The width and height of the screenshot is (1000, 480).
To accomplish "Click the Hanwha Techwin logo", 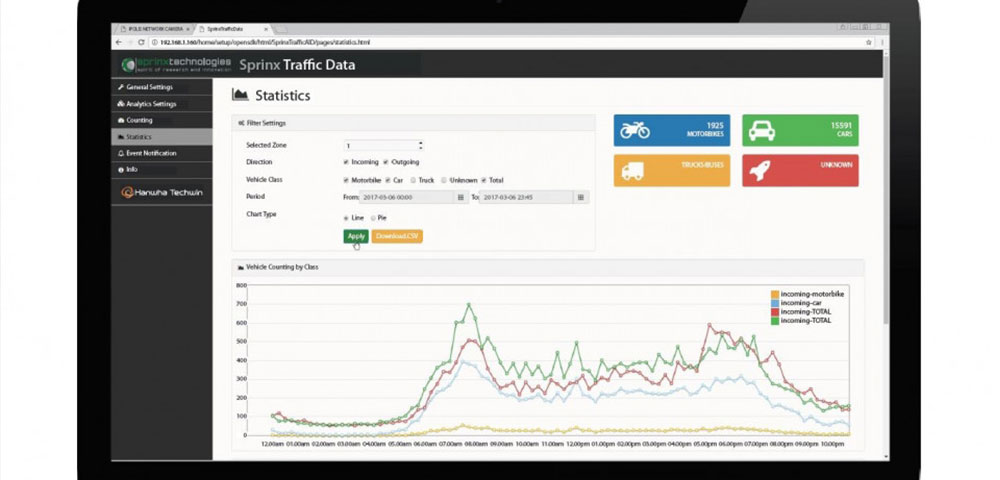I will tap(161, 192).
